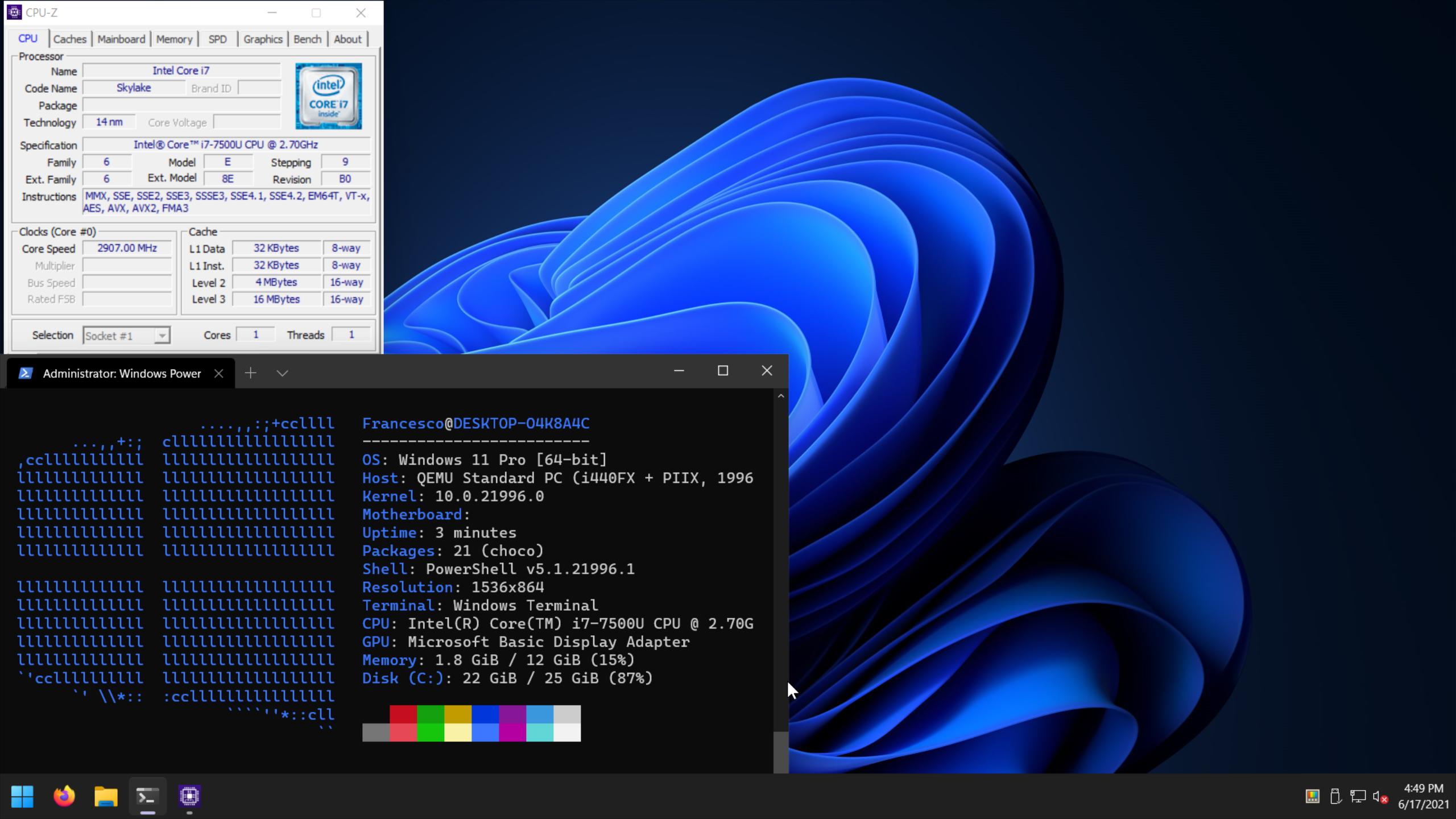The image size is (1456, 819).
Task: Click the Specification text field in CPU-Z
Action: coord(226,145)
